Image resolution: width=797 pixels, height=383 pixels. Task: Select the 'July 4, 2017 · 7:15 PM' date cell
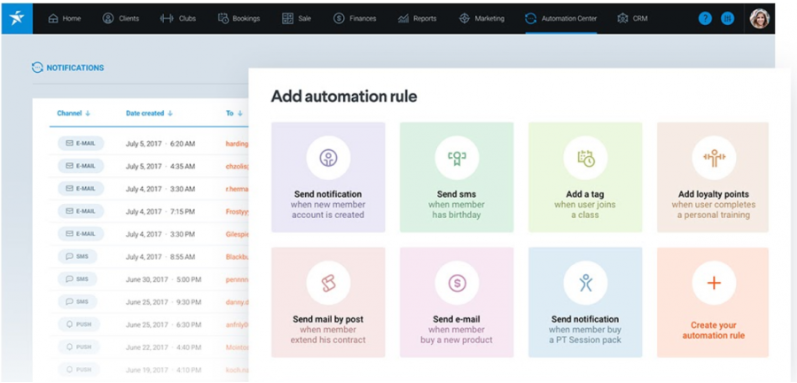point(160,211)
